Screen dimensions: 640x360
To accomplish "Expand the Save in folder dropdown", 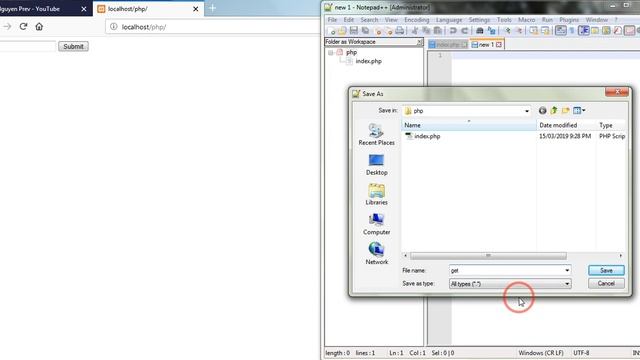I will tap(527, 111).
